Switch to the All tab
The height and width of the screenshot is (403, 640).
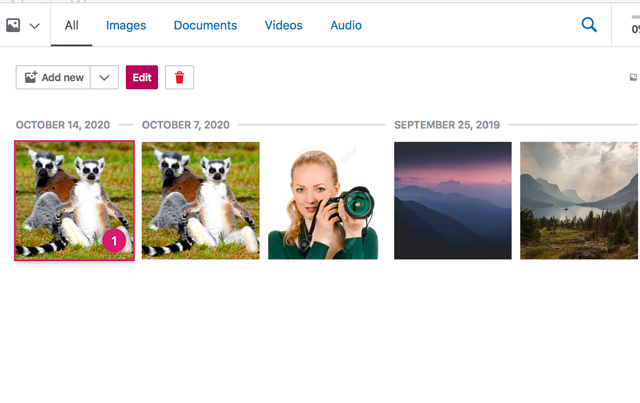click(72, 25)
